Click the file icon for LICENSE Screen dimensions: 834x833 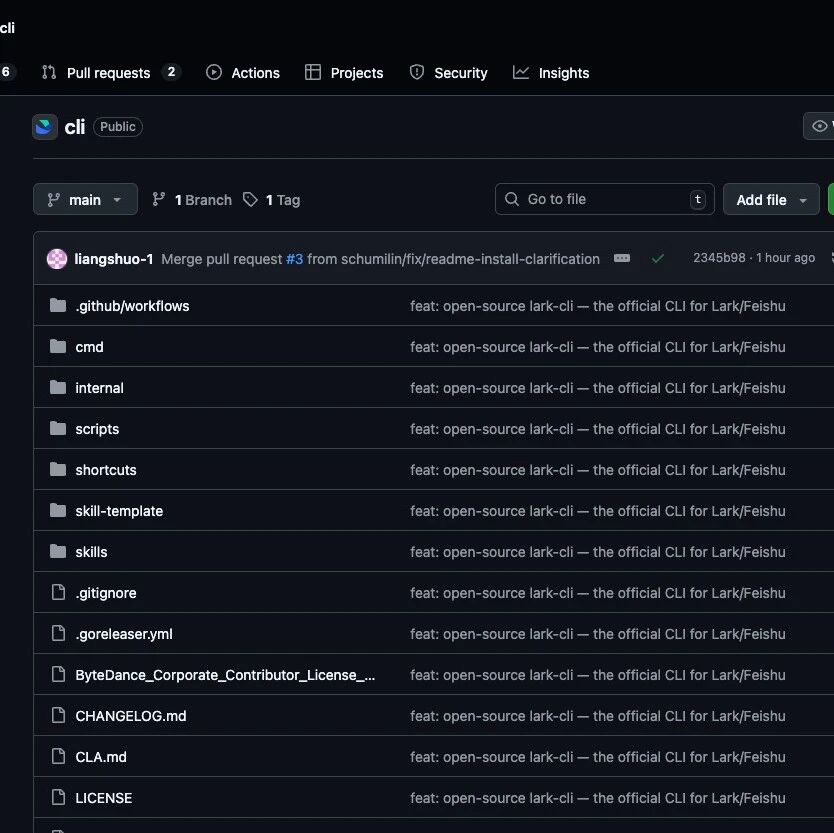(x=58, y=798)
